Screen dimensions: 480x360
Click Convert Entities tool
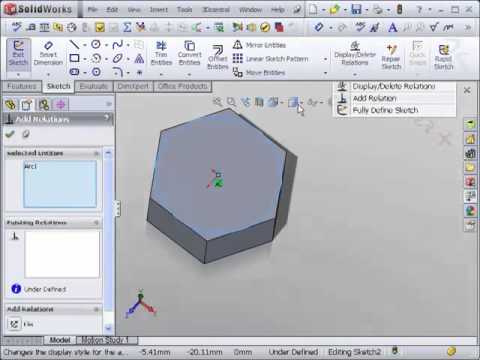190,53
